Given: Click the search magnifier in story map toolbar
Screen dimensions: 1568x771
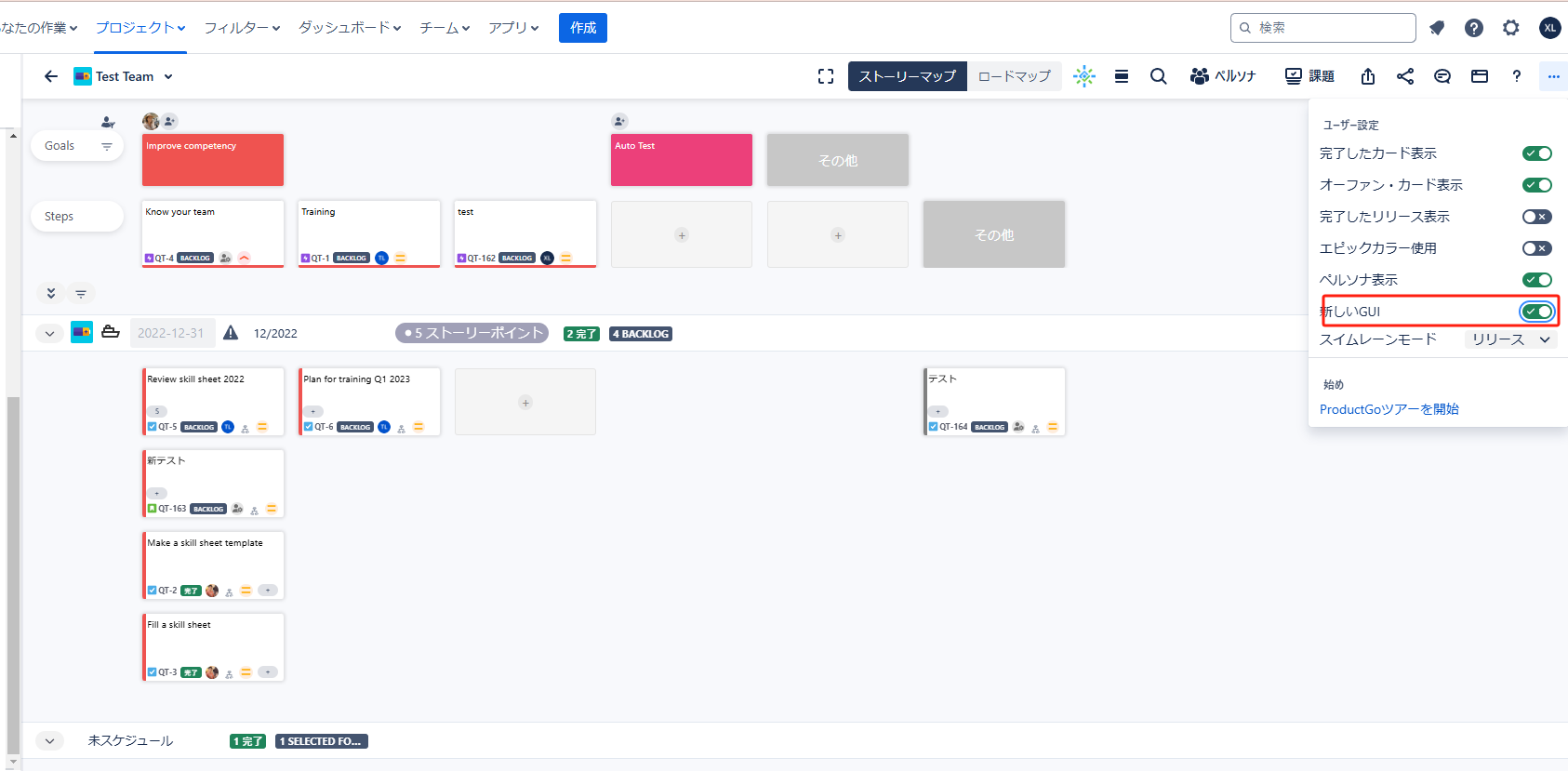Looking at the screenshot, I should 1158,76.
